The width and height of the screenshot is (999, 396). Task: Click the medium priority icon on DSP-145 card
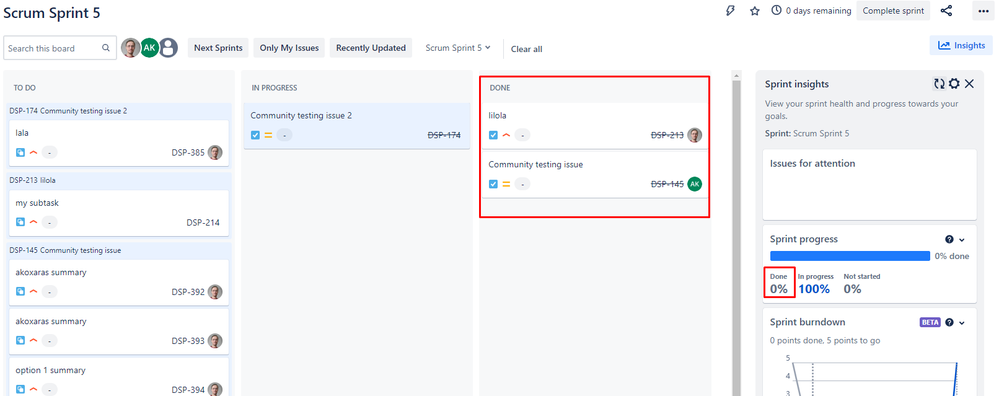(x=507, y=184)
